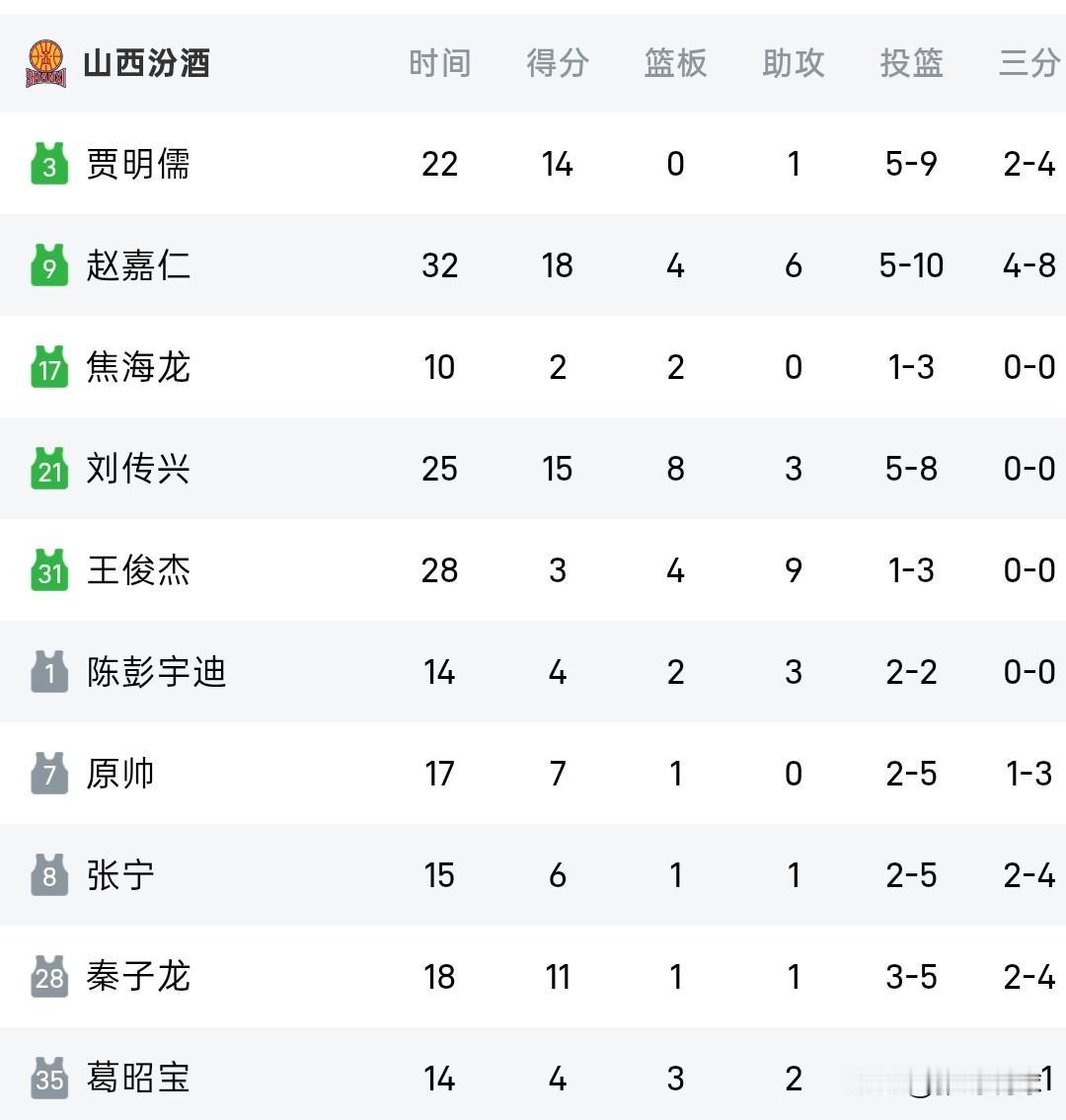Image resolution: width=1066 pixels, height=1120 pixels.
Task: Open player 赵嘉仁's name
Action: 138,265
